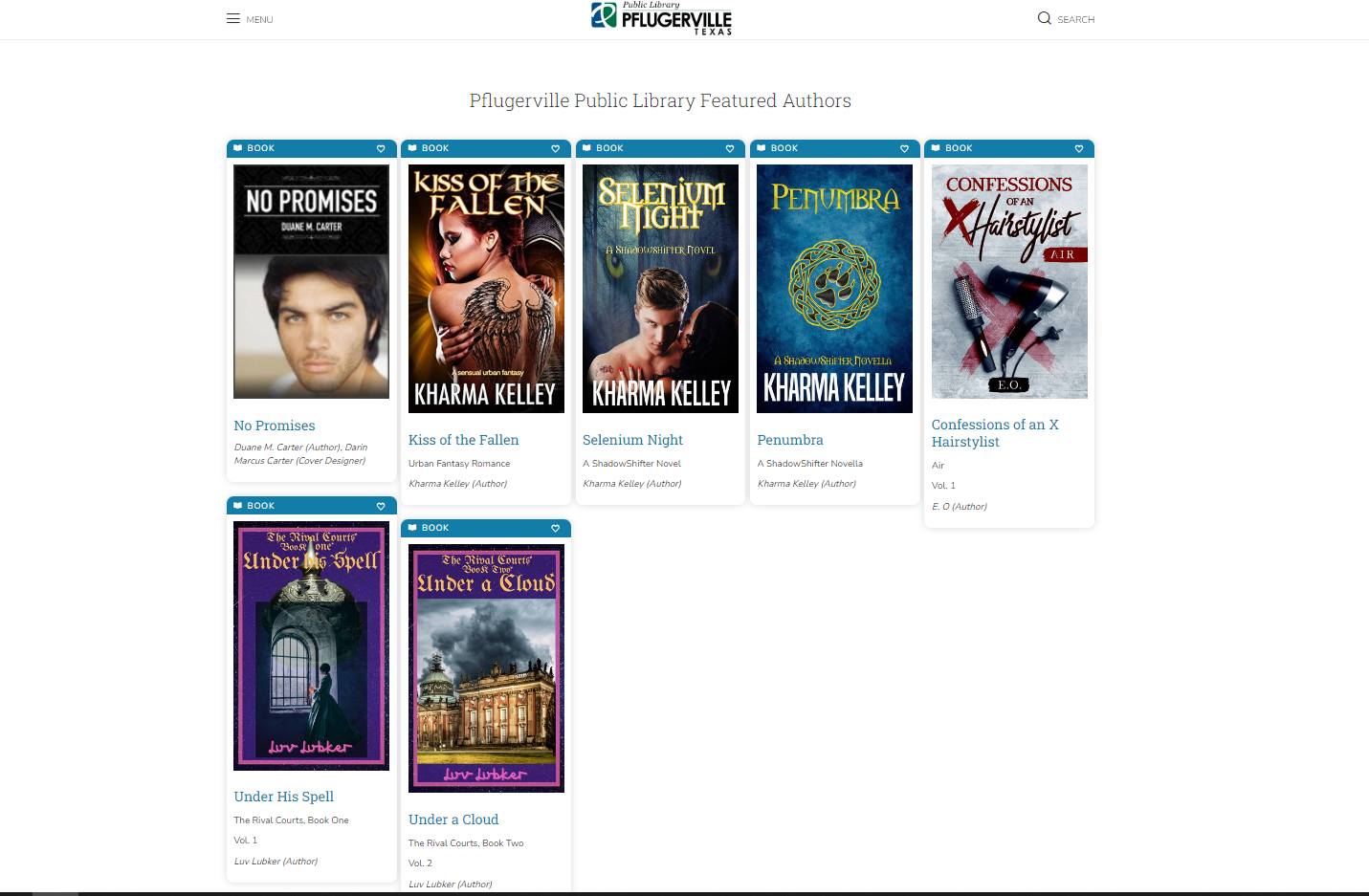Open Confessions of an X Hairstylist cover
Screen dimensions: 1369x896
(1009, 281)
